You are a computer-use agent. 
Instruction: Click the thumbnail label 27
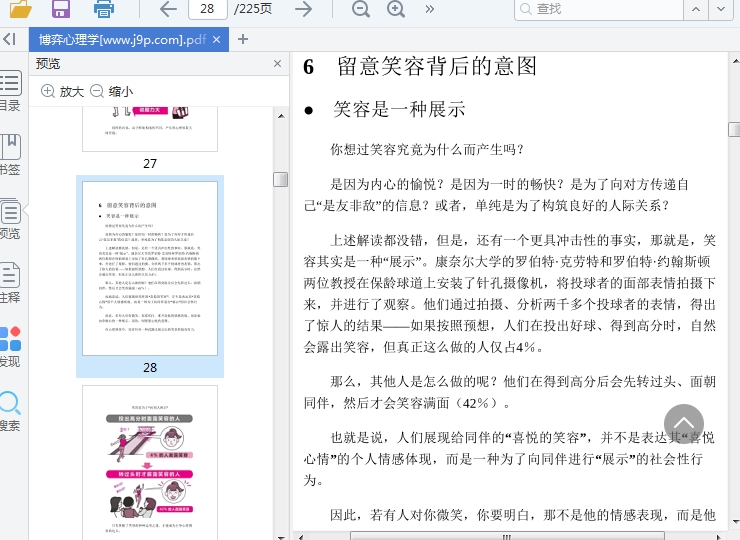tap(150, 164)
